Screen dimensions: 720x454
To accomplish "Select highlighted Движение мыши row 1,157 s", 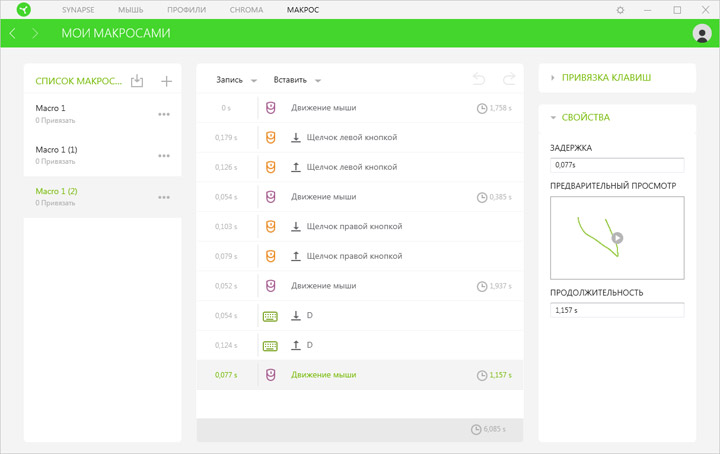I will (360, 375).
